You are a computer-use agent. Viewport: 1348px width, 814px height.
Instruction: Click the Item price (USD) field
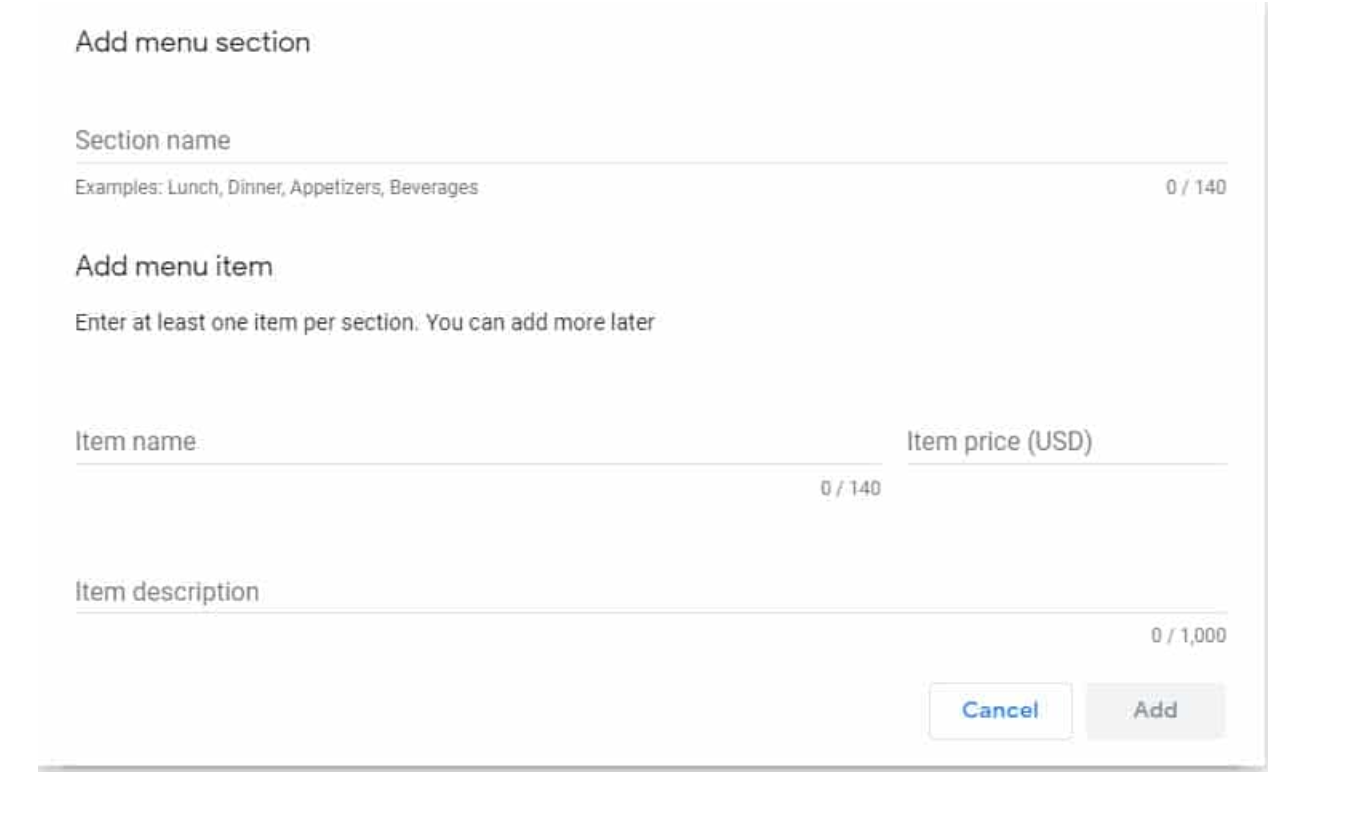[1066, 442]
